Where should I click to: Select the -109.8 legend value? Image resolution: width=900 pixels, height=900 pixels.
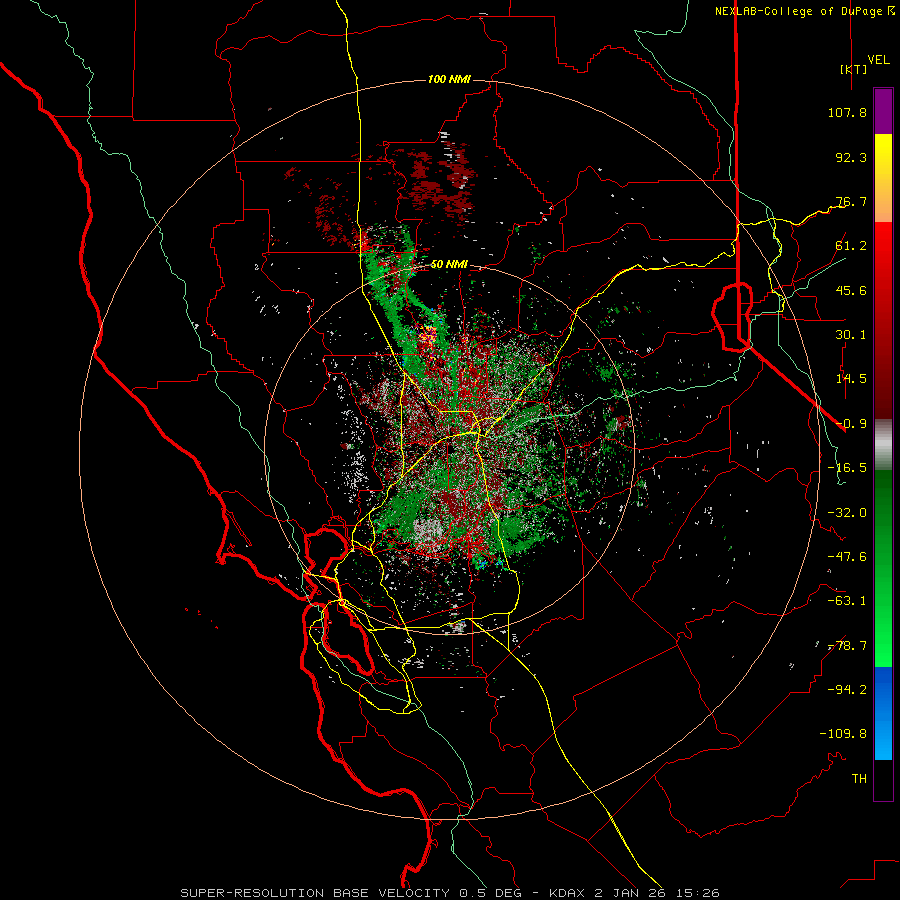(843, 734)
